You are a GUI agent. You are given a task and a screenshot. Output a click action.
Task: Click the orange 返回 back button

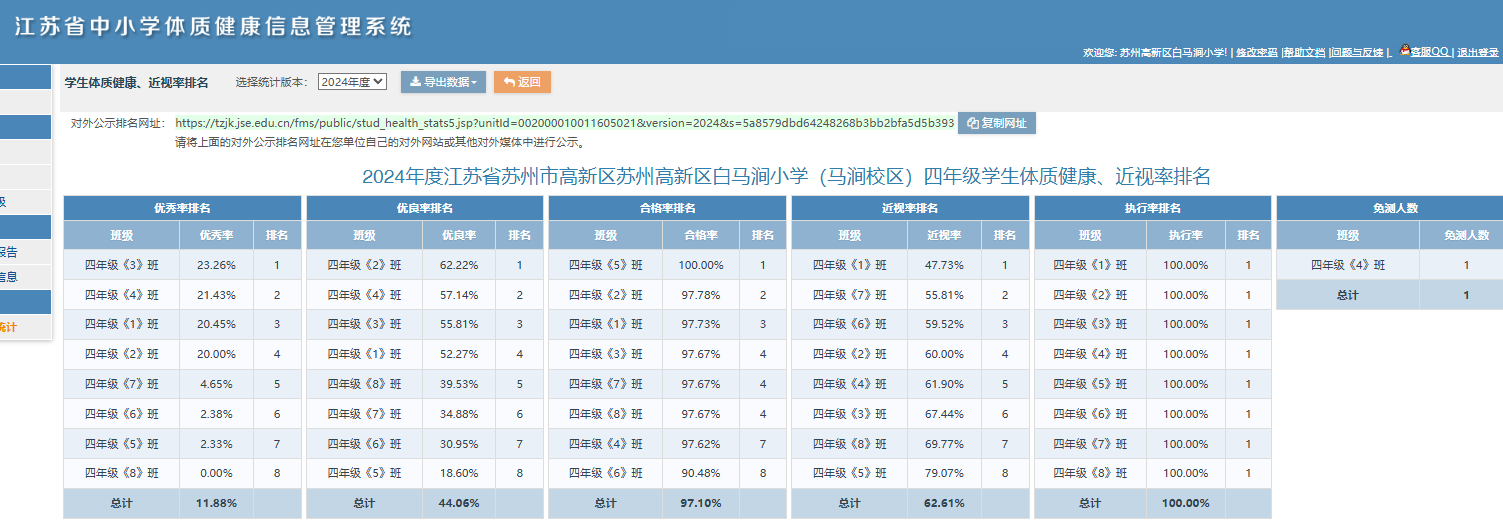522,82
